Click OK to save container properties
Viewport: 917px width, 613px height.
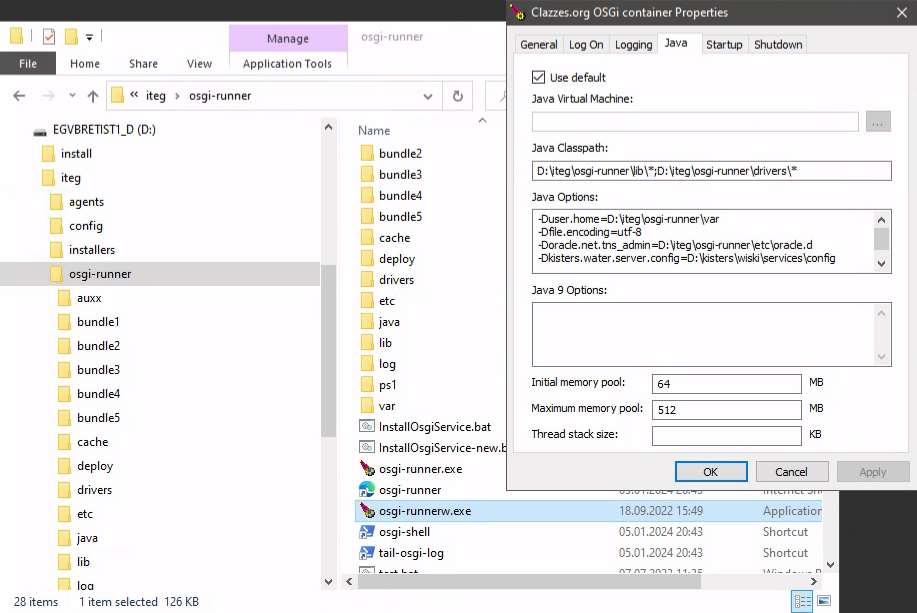[710, 471]
